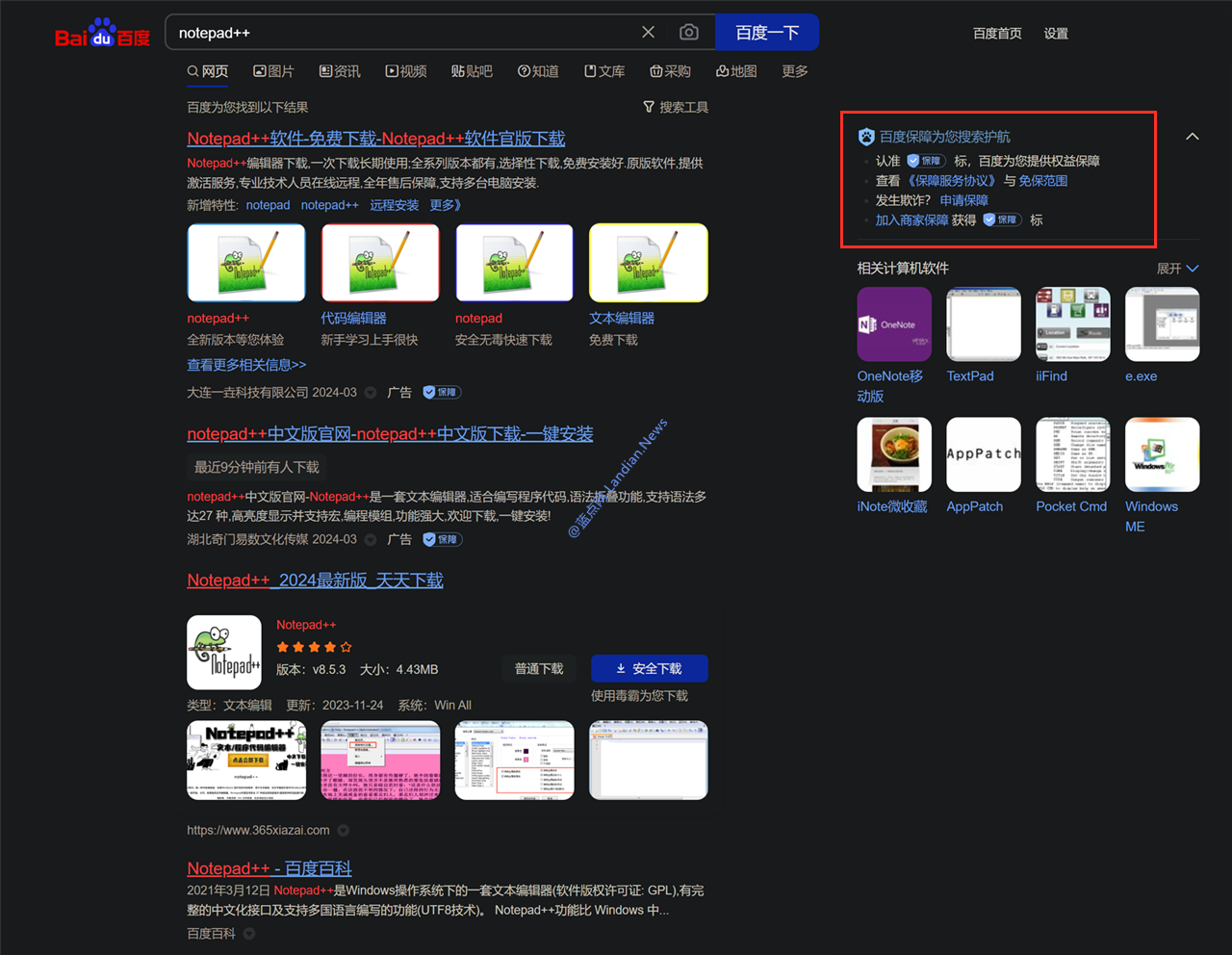Open 《保障服务协议》 link

tap(953, 180)
